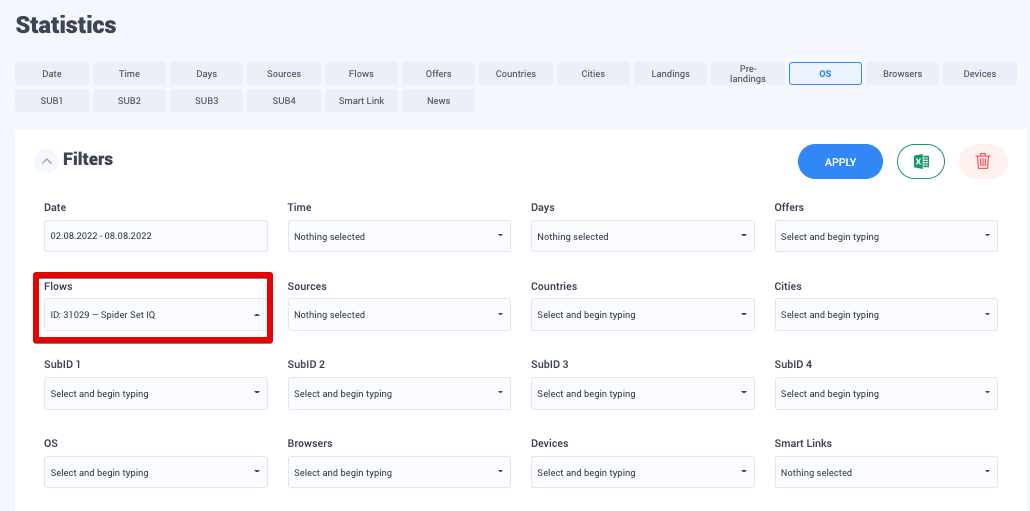Open the Days filter dropdown
The width and height of the screenshot is (1030, 511).
coord(642,237)
